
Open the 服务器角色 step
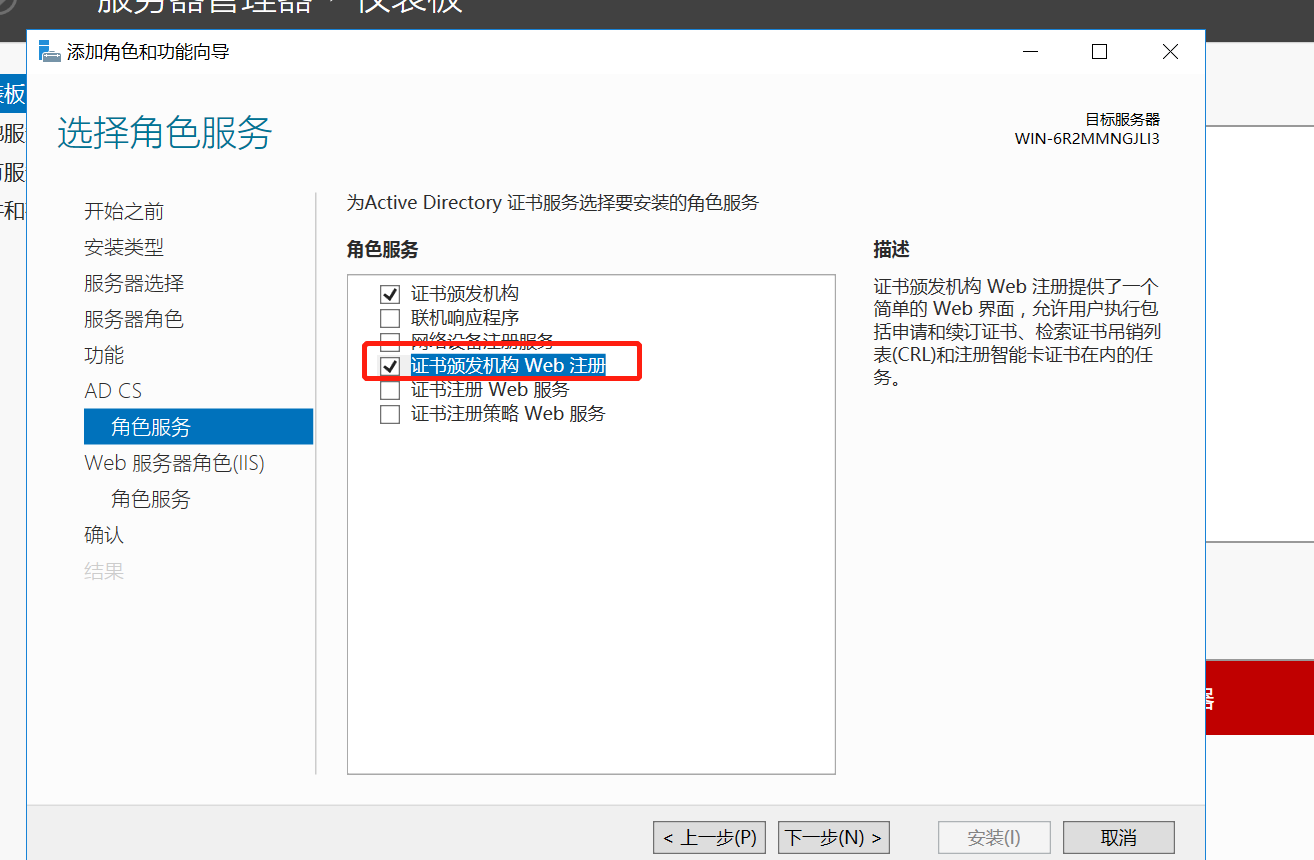[x=134, y=319]
